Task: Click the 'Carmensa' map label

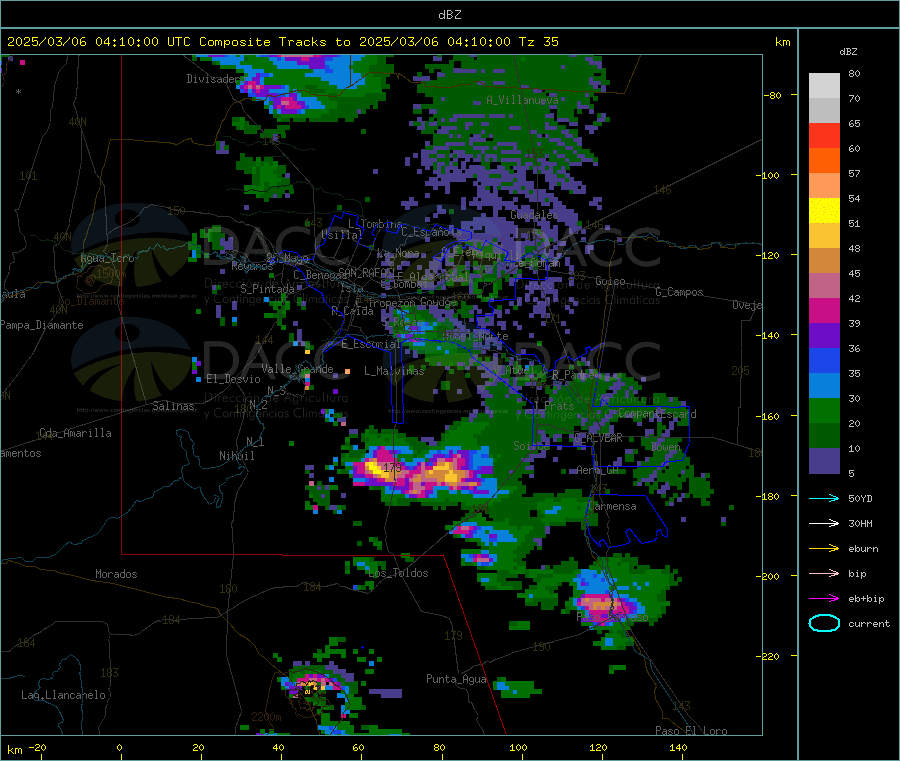Action: coord(612,506)
